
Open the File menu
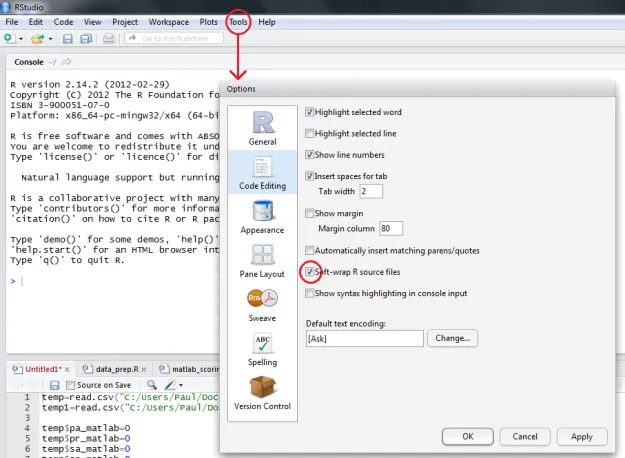pos(12,22)
